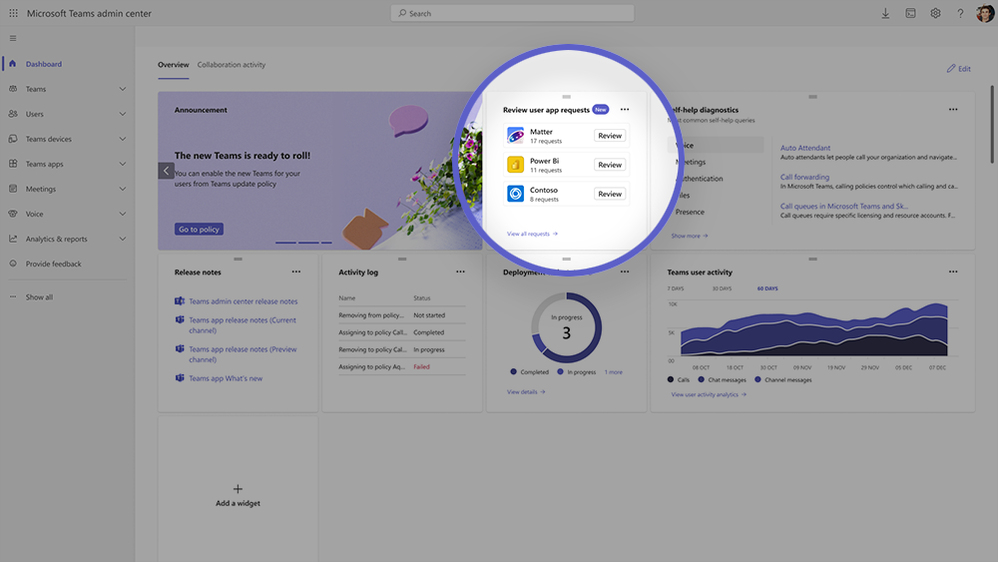Open the app launcher grid icon
Image resolution: width=998 pixels, height=562 pixels.
pyautogui.click(x=13, y=13)
